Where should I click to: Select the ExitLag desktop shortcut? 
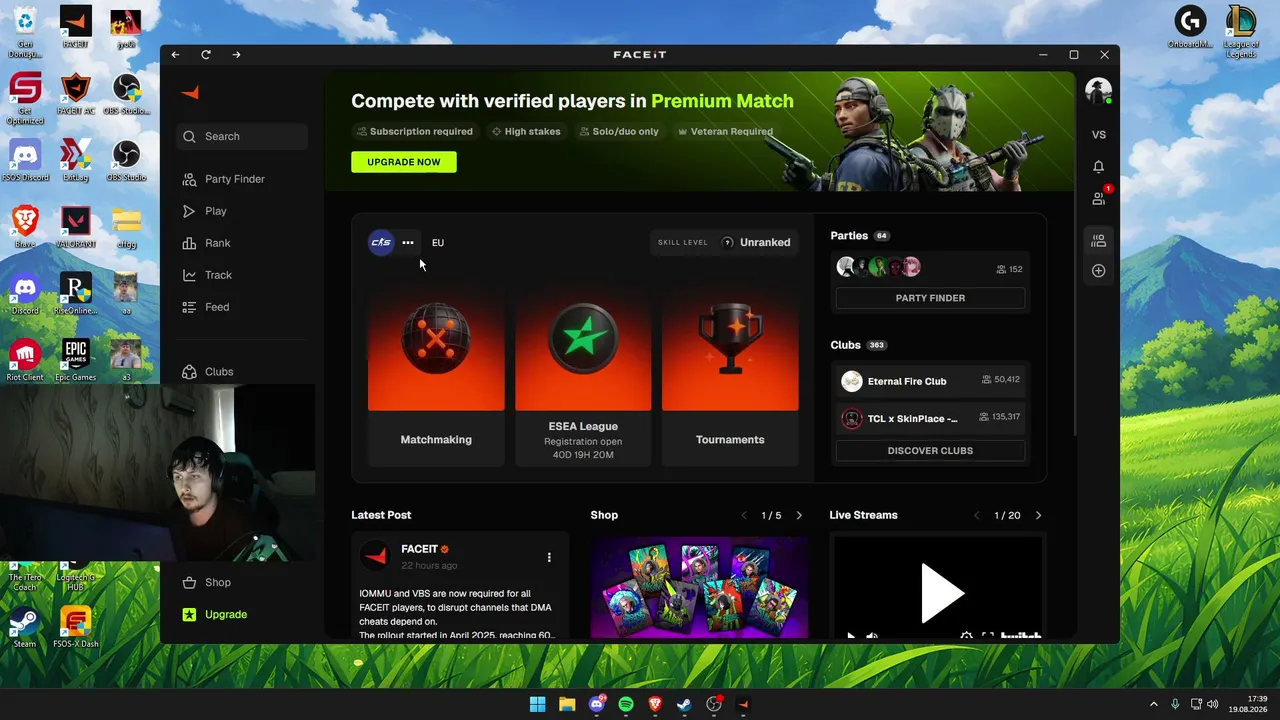75,160
